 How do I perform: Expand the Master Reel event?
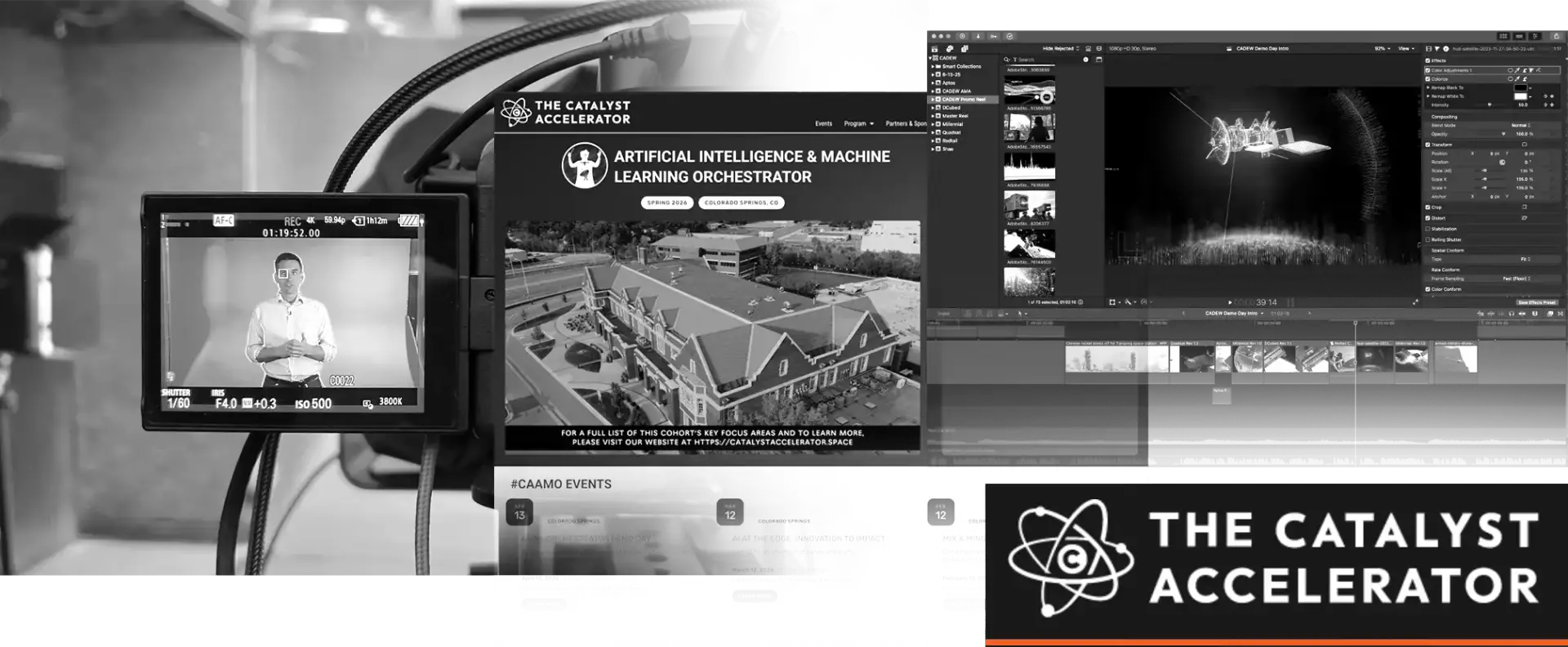tap(933, 116)
